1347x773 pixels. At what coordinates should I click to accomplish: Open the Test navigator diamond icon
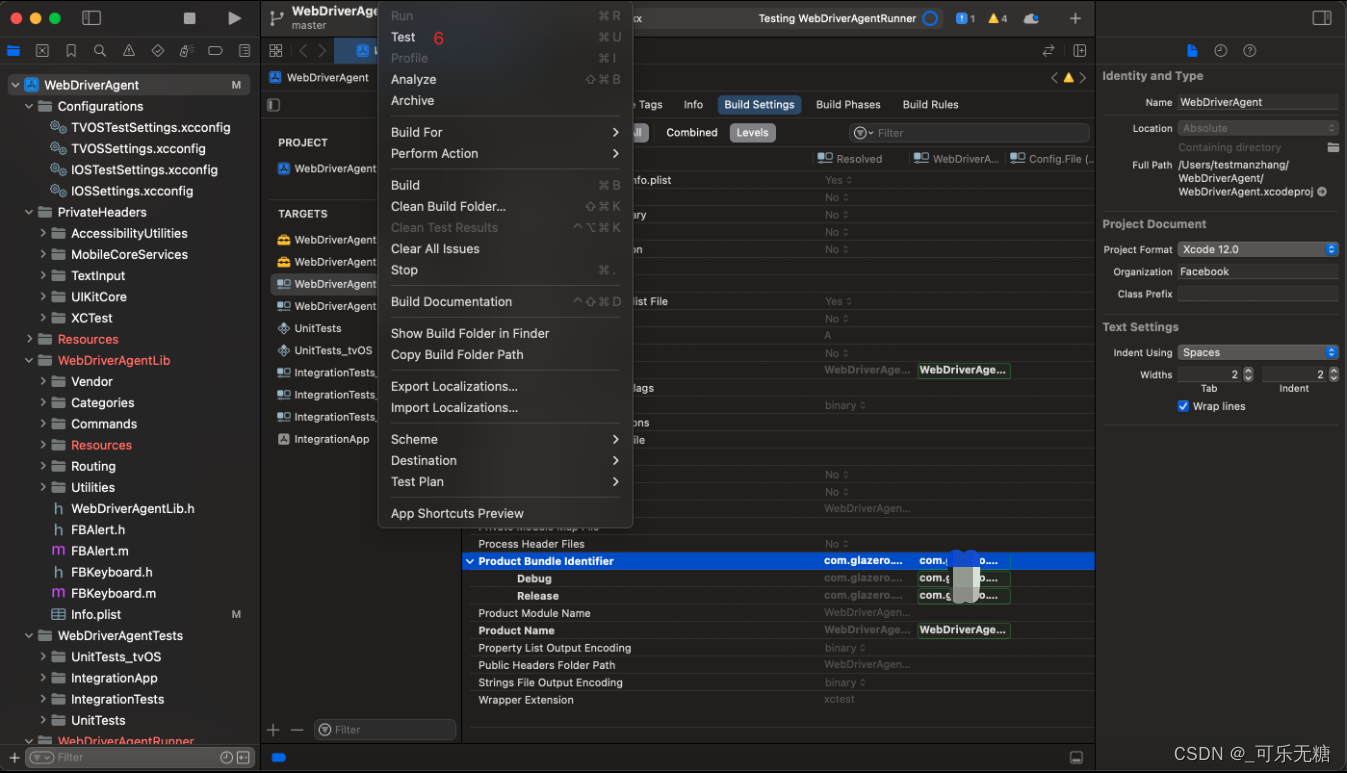(x=158, y=50)
